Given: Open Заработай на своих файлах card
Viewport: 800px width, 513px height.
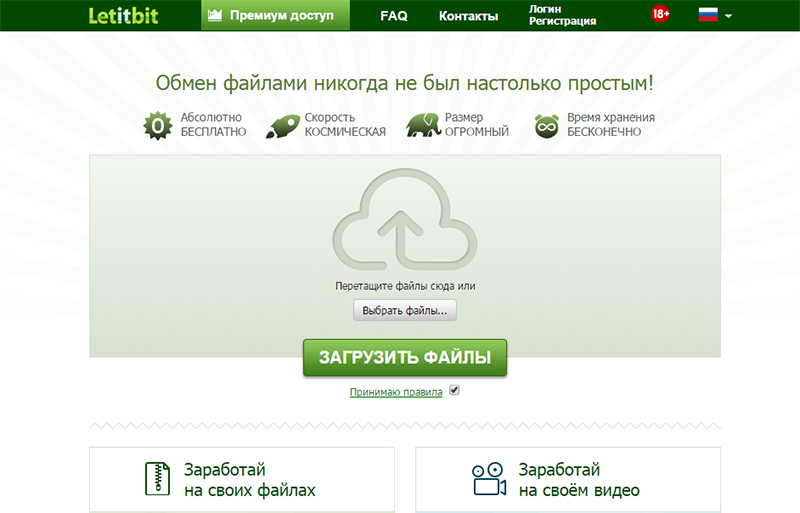Looking at the screenshot, I should [x=242, y=479].
